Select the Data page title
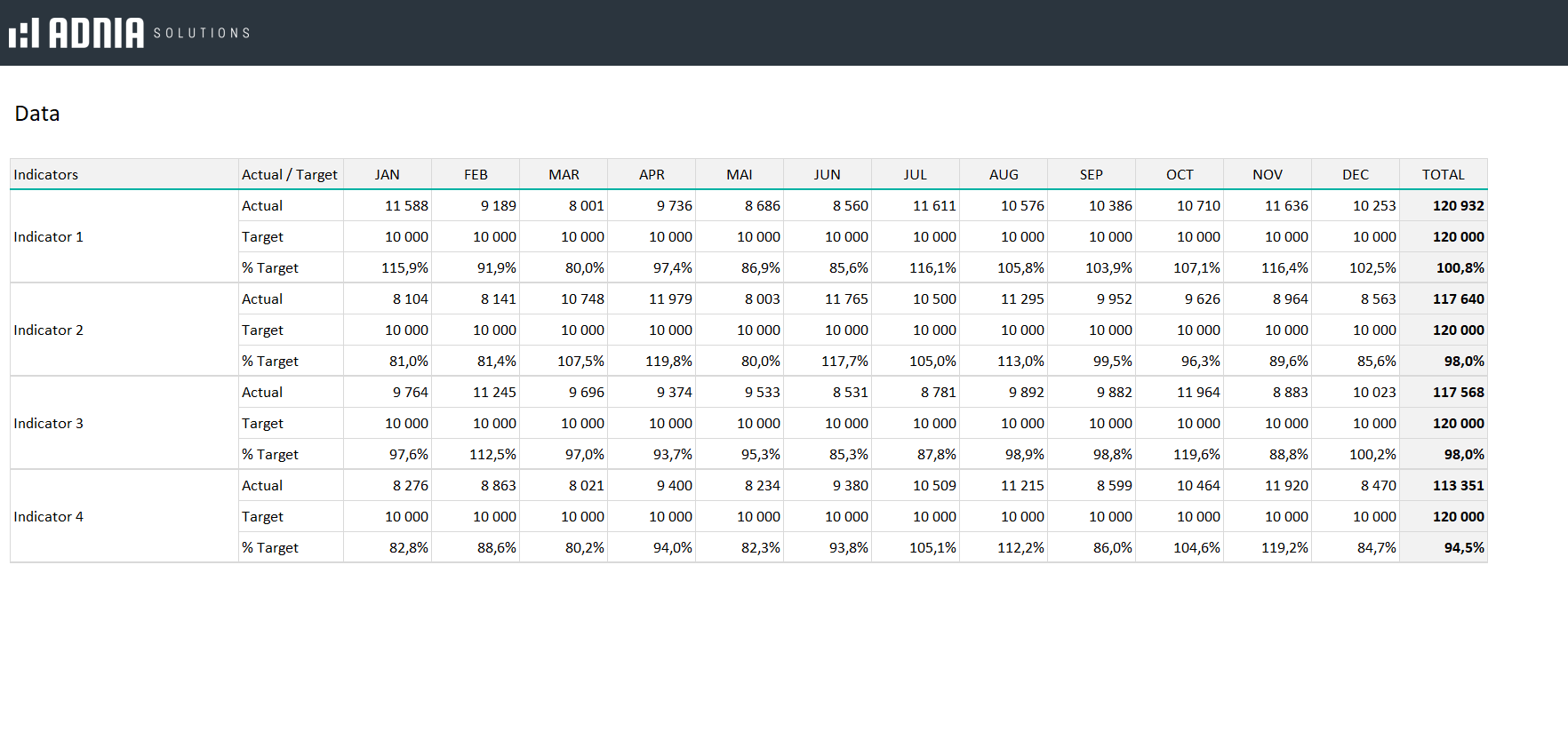Screen dimensions: 1568x740 [x=37, y=114]
